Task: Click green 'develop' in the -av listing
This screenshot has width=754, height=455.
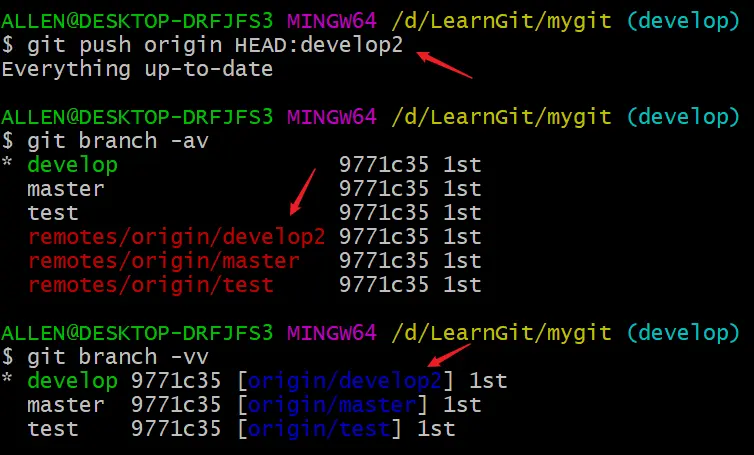Action: click(x=73, y=165)
